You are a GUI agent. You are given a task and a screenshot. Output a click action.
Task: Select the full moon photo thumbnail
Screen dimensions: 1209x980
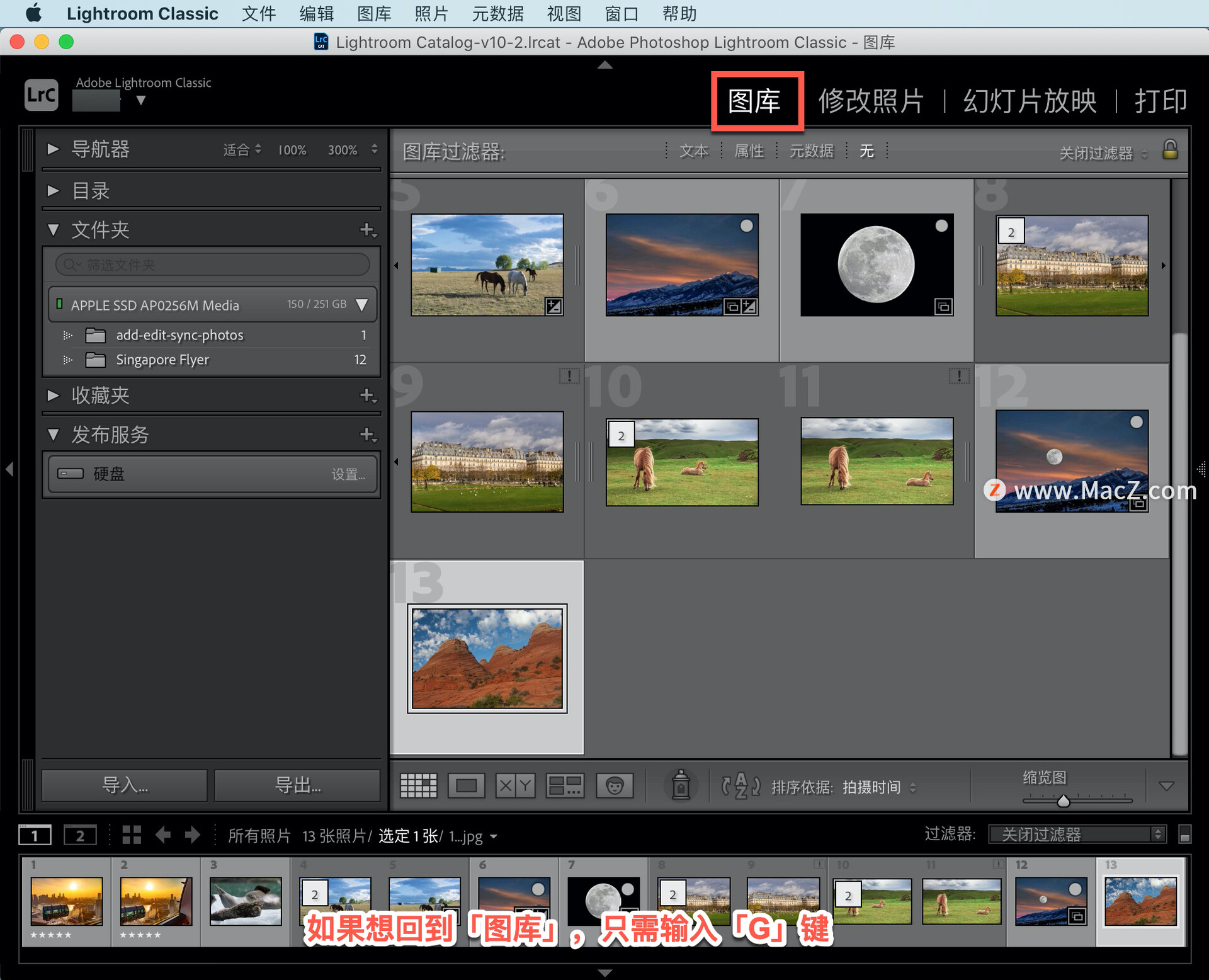point(877,265)
